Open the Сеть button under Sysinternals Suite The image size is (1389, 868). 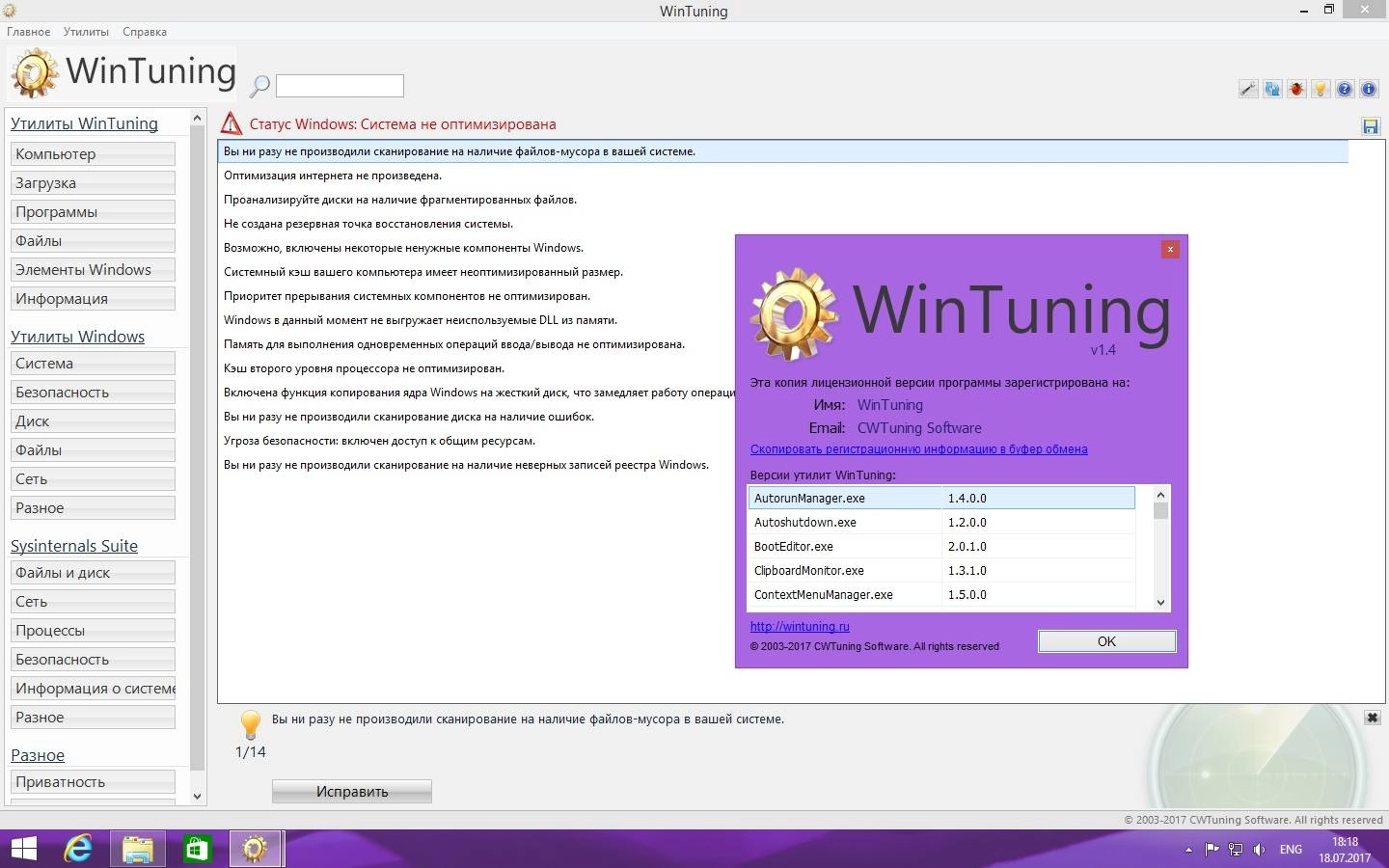click(x=93, y=601)
